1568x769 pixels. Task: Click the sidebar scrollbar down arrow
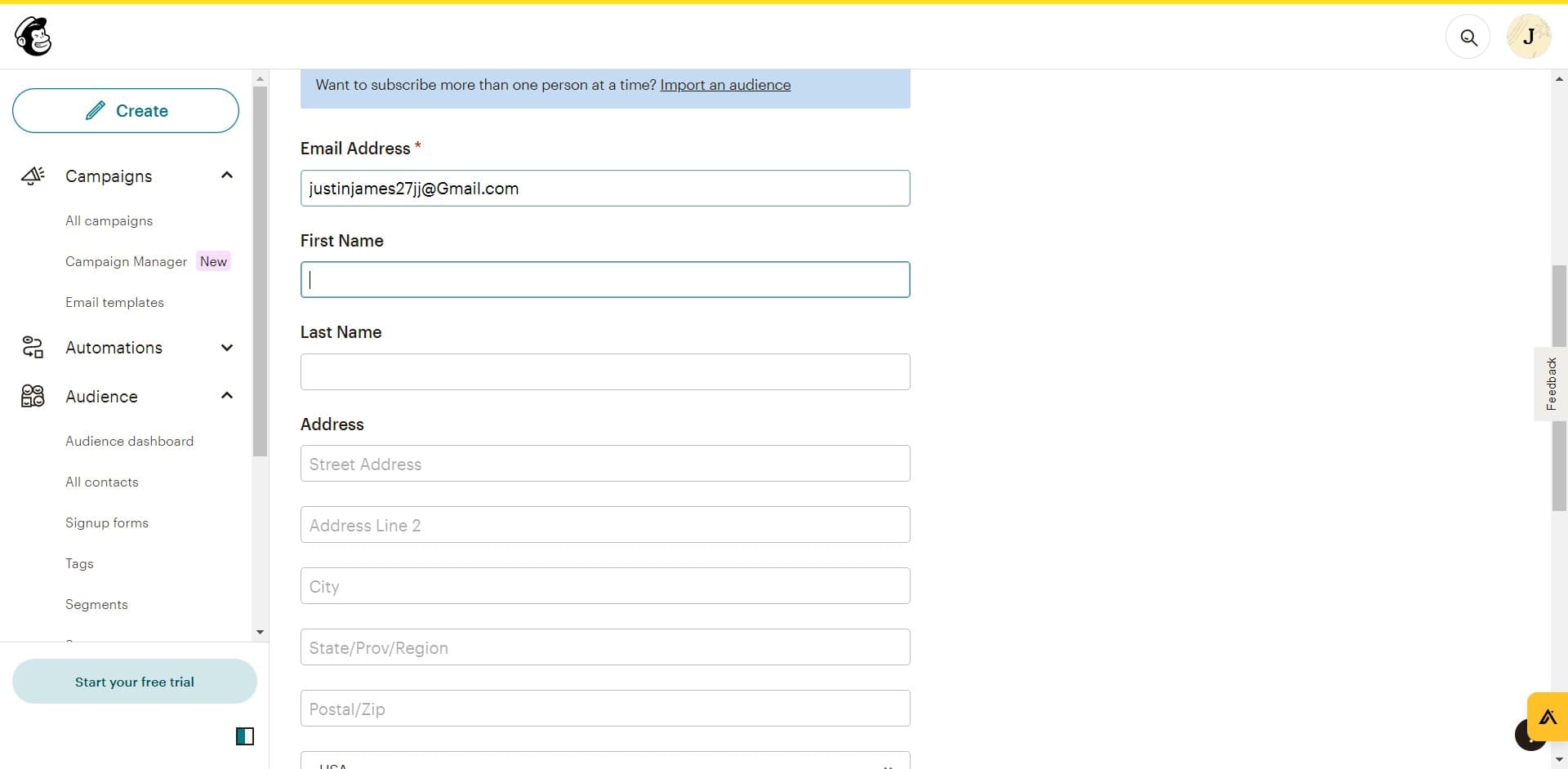point(260,633)
